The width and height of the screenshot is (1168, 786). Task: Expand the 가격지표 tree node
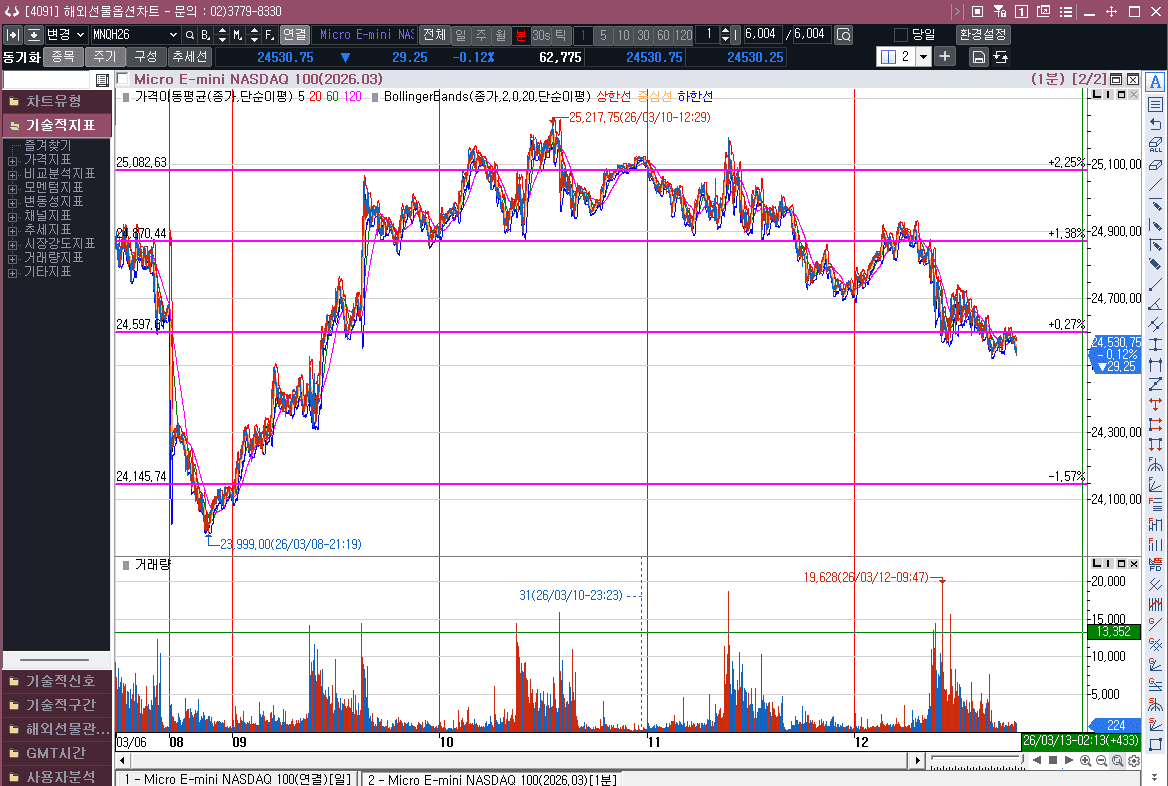tap(12, 160)
